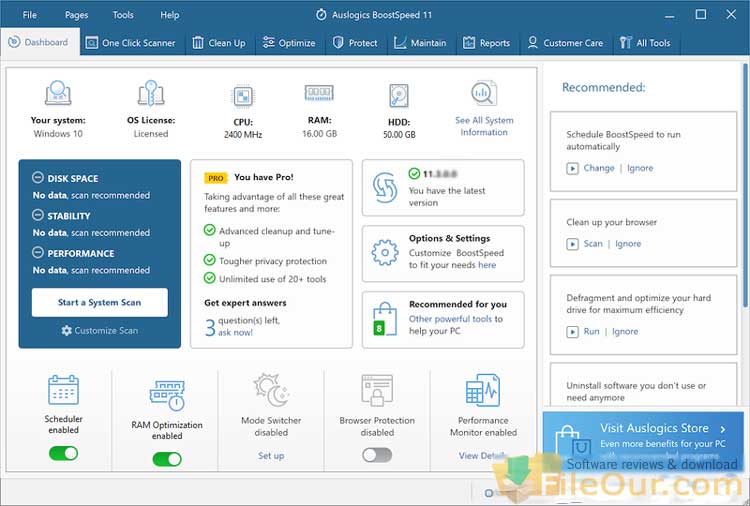
Task: Click the latest version green checkmark
Action: [414, 173]
